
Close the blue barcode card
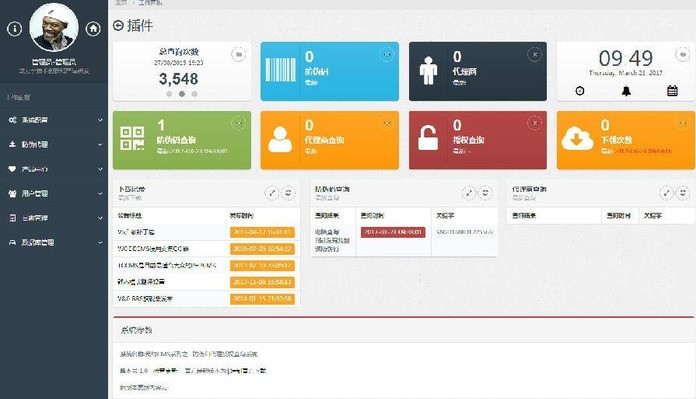tap(387, 55)
